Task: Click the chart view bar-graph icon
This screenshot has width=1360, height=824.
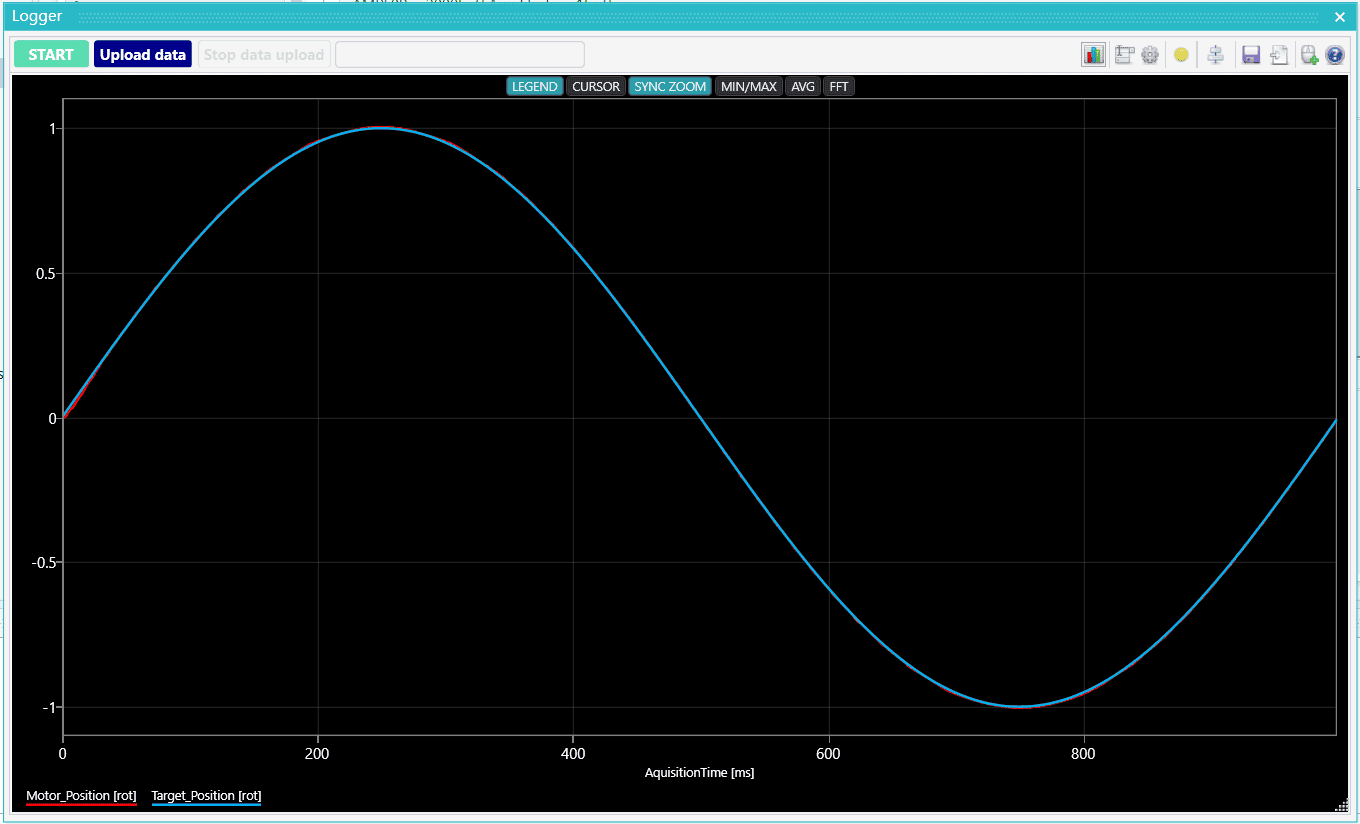Action: click(1094, 55)
